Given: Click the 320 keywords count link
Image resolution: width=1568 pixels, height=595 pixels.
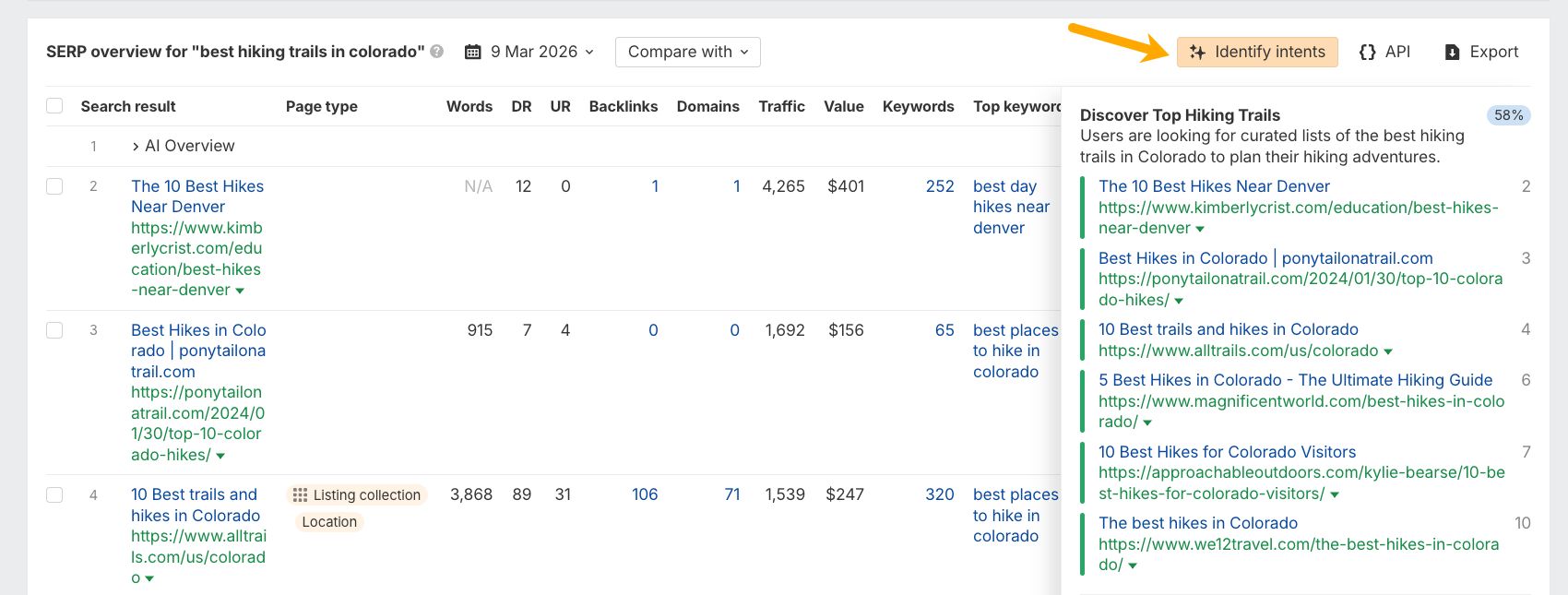Looking at the screenshot, I should [x=939, y=494].
